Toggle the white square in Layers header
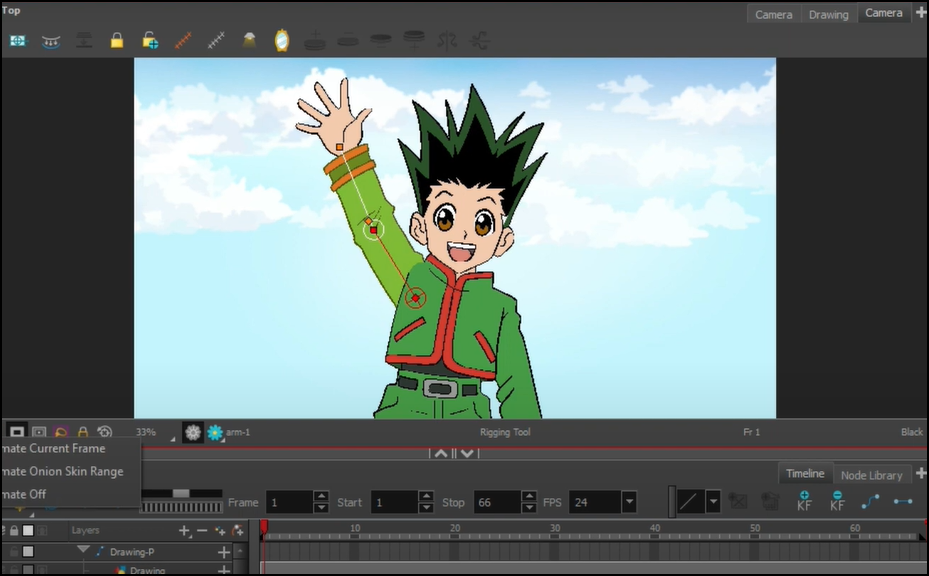929x576 pixels. coord(28,530)
